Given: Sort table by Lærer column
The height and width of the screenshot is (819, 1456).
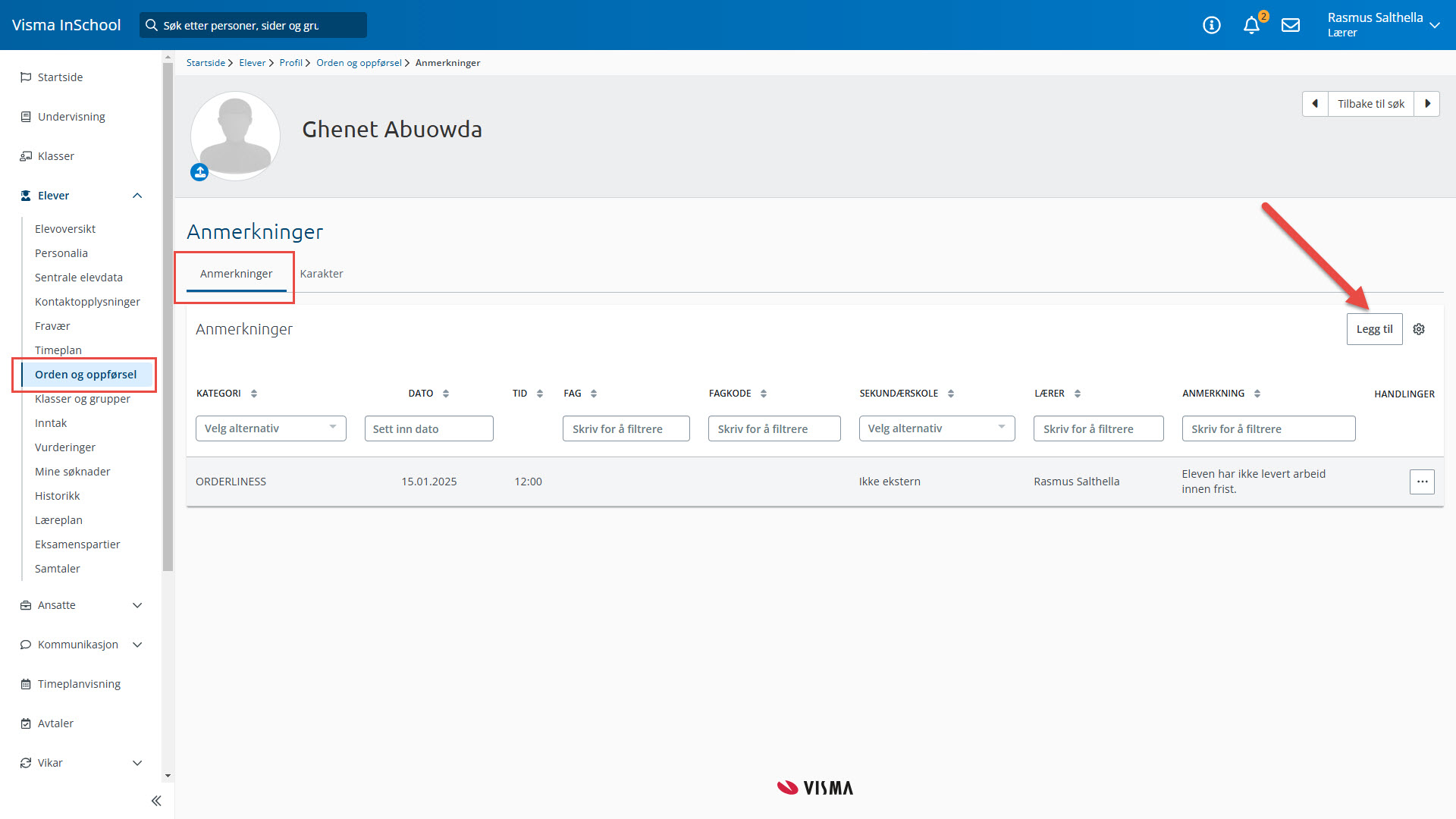Looking at the screenshot, I should [x=1078, y=394].
